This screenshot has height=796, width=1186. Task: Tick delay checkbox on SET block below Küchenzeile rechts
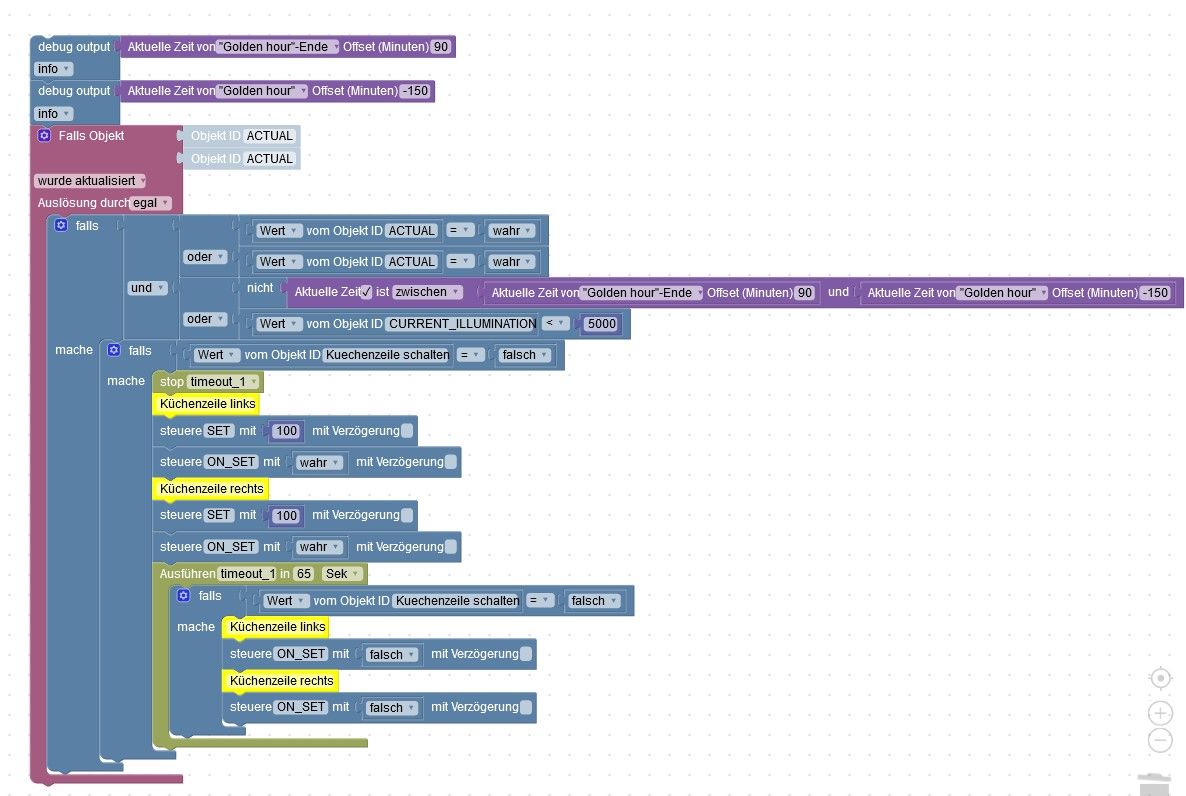coord(407,515)
